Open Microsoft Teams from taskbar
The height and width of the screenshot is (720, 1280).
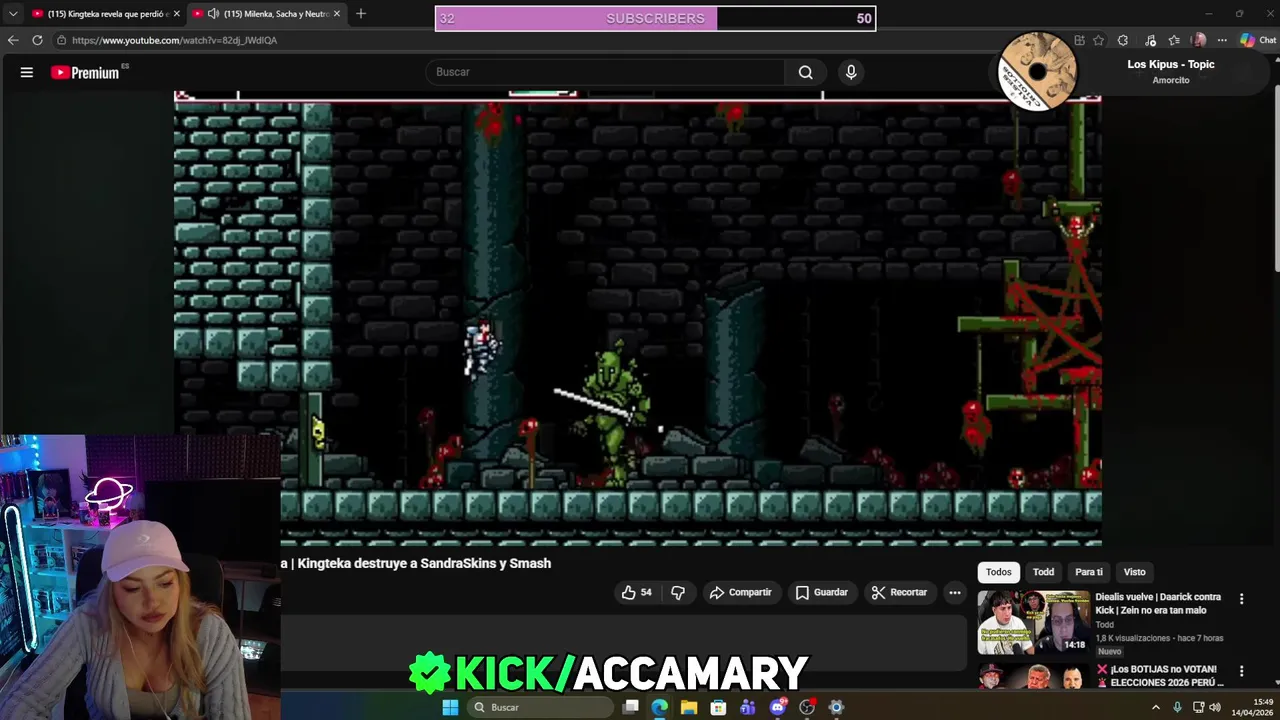(x=748, y=707)
